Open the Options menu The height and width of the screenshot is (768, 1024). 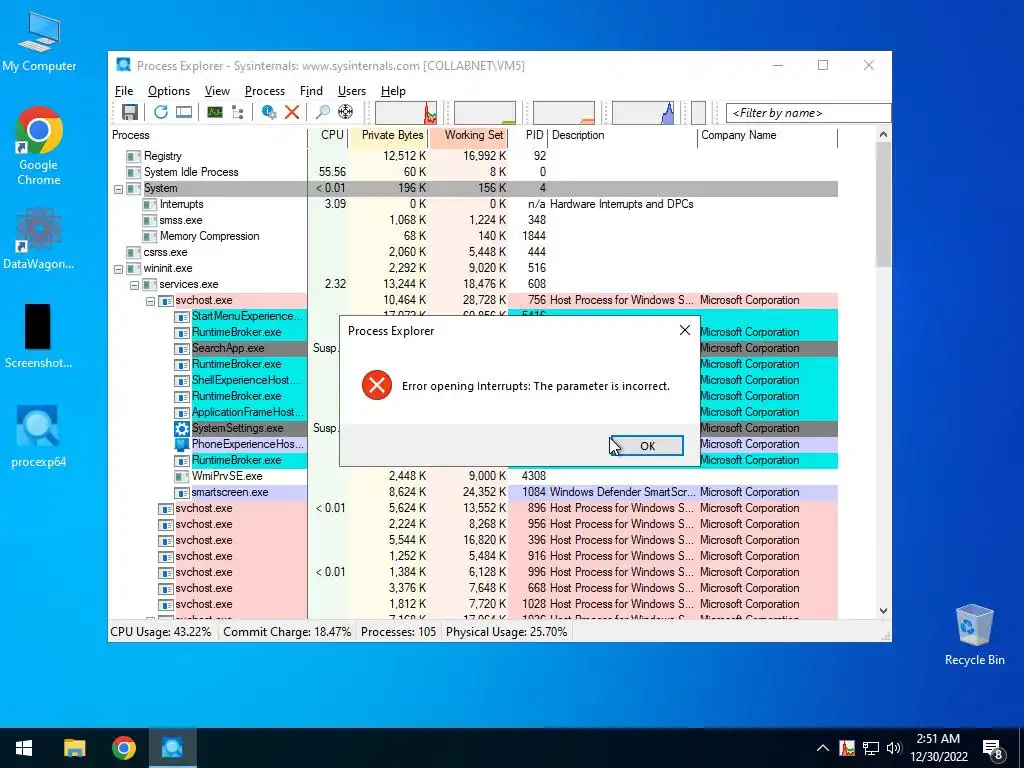[168, 91]
